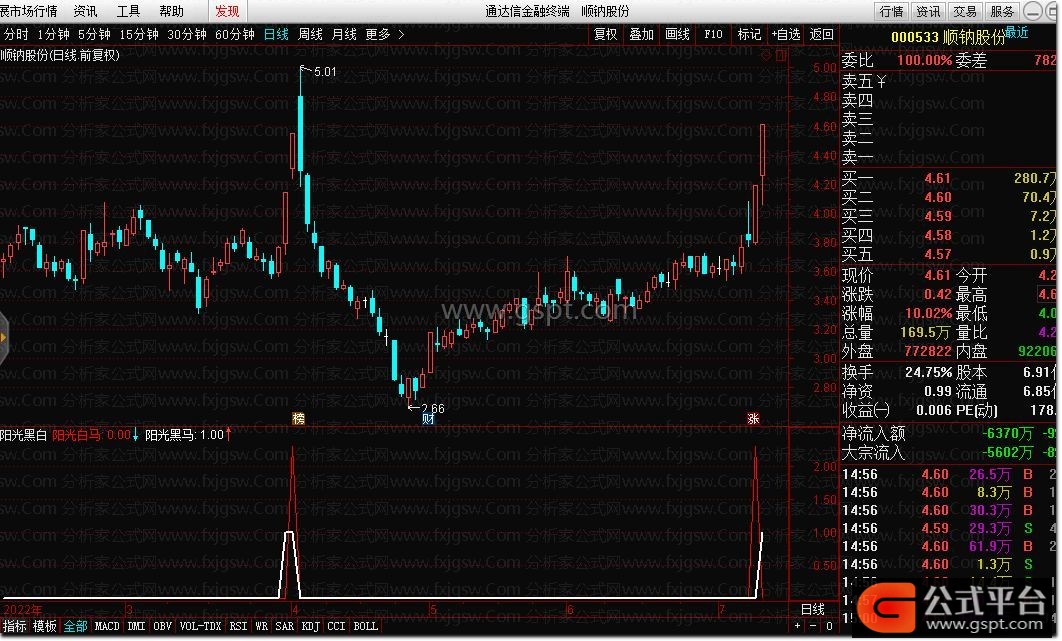
Task: Switch indicator to DMI
Action: pyautogui.click(x=136, y=626)
